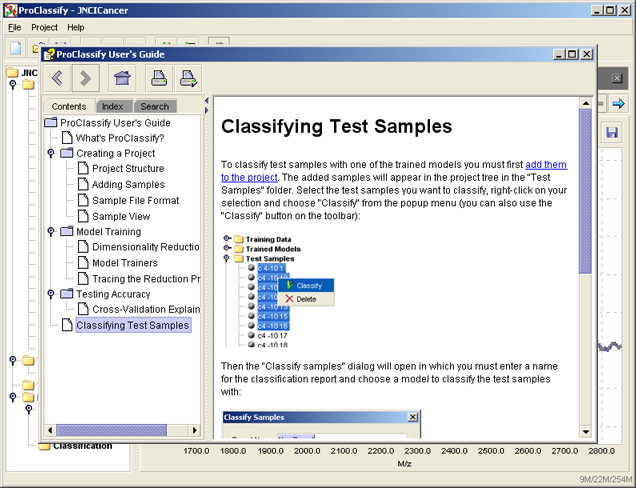Open the help Home page icon
Image resolution: width=636 pixels, height=488 pixels.
tap(122, 78)
